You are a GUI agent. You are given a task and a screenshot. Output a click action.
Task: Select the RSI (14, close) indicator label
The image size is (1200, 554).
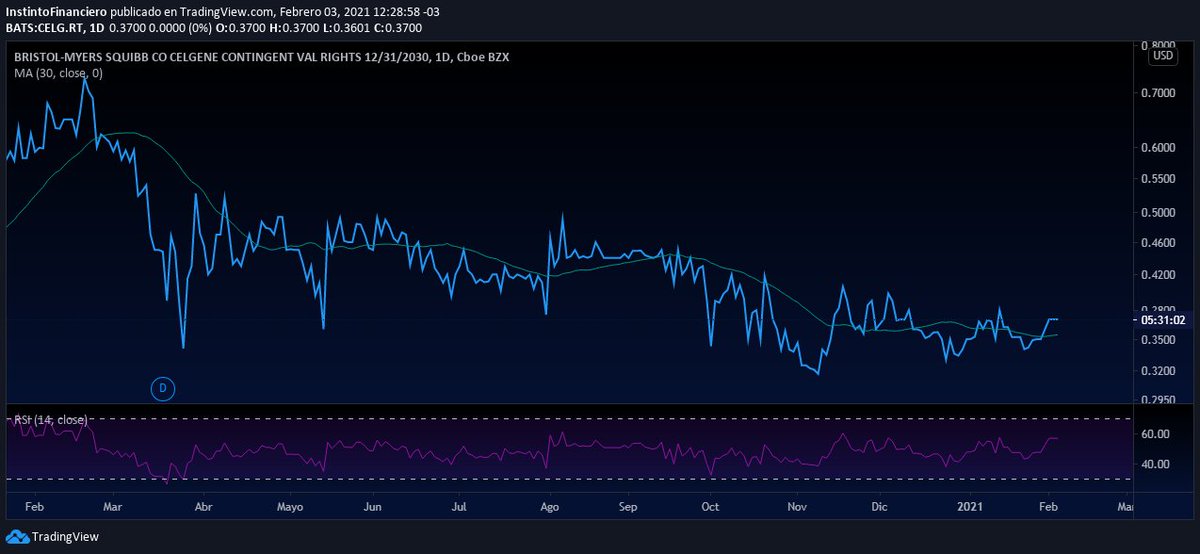51,419
